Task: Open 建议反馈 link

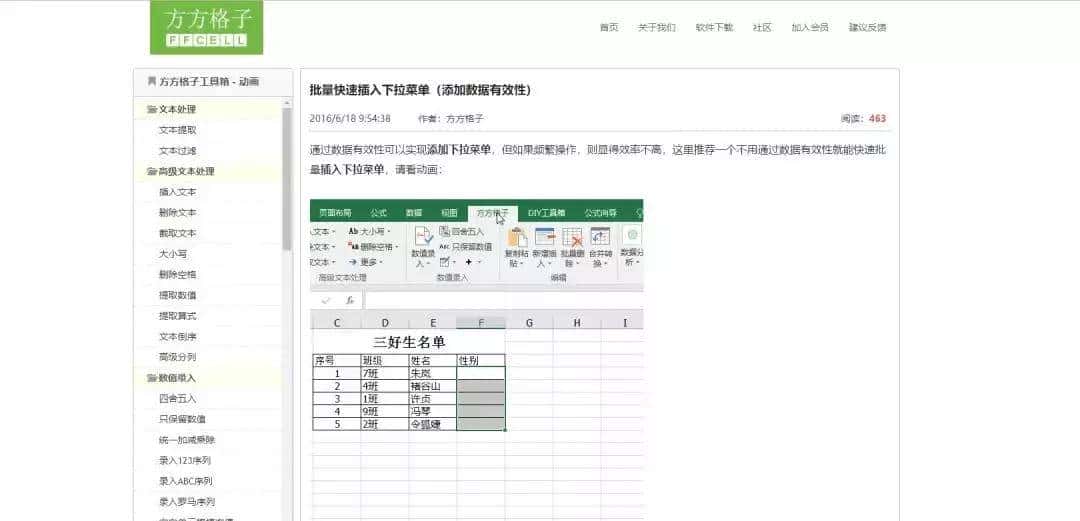Action: 867,28
